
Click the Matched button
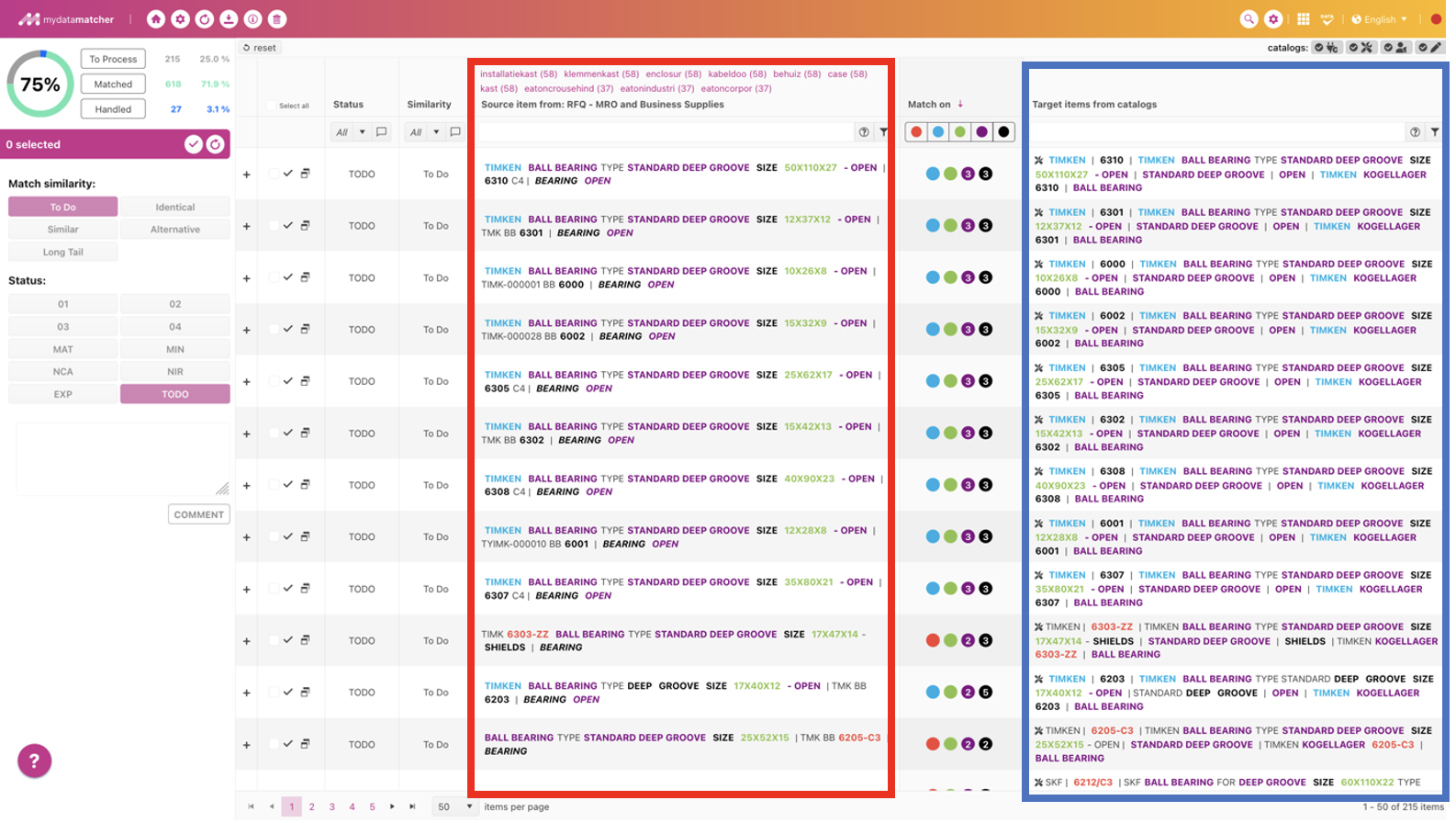[113, 84]
